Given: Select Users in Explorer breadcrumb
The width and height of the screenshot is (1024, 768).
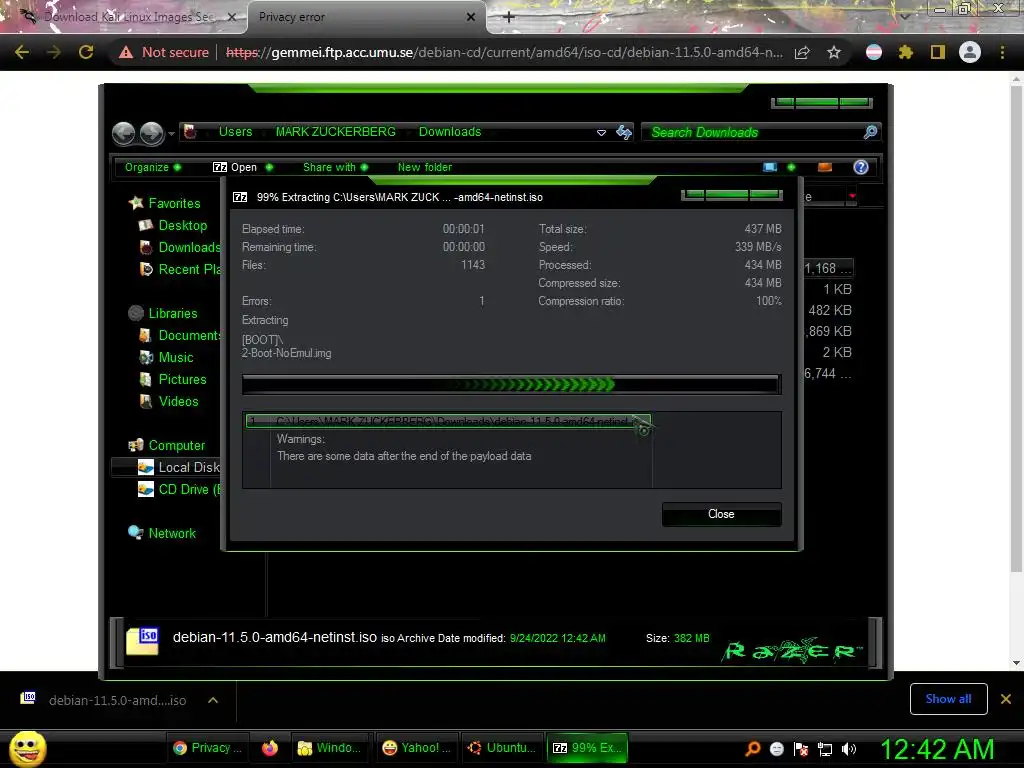Looking at the screenshot, I should click(235, 132).
